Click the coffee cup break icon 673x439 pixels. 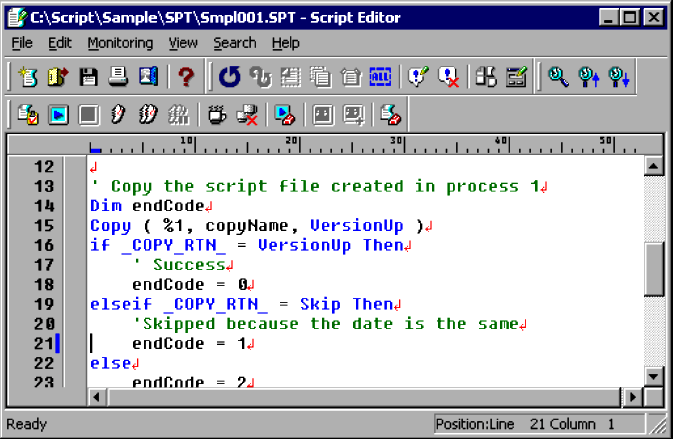tap(217, 115)
